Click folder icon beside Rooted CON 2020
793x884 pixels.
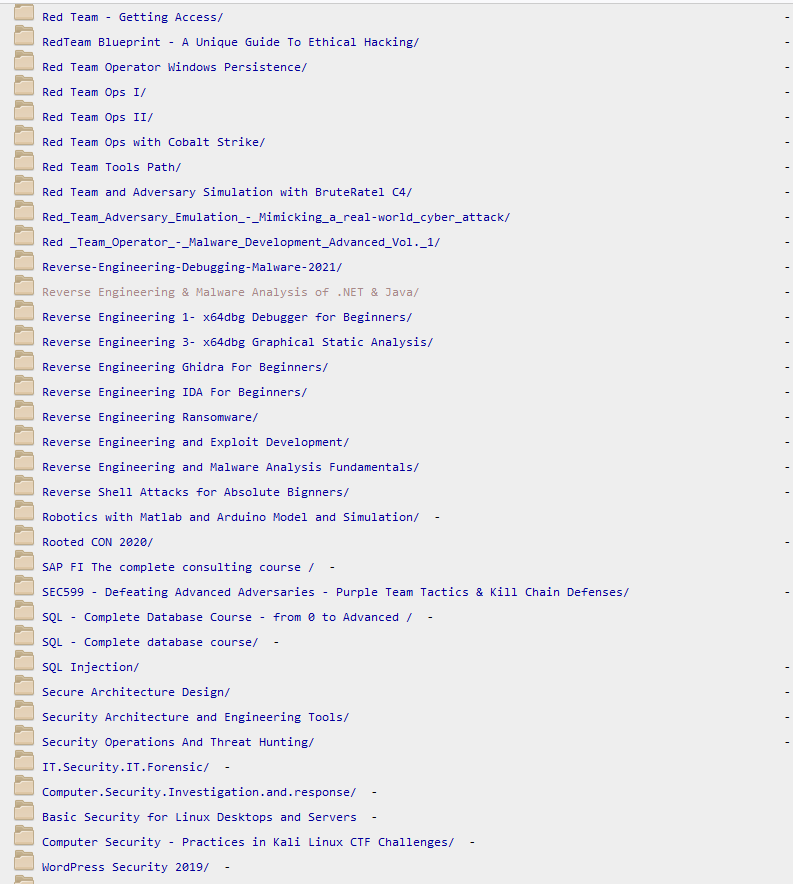(24, 536)
